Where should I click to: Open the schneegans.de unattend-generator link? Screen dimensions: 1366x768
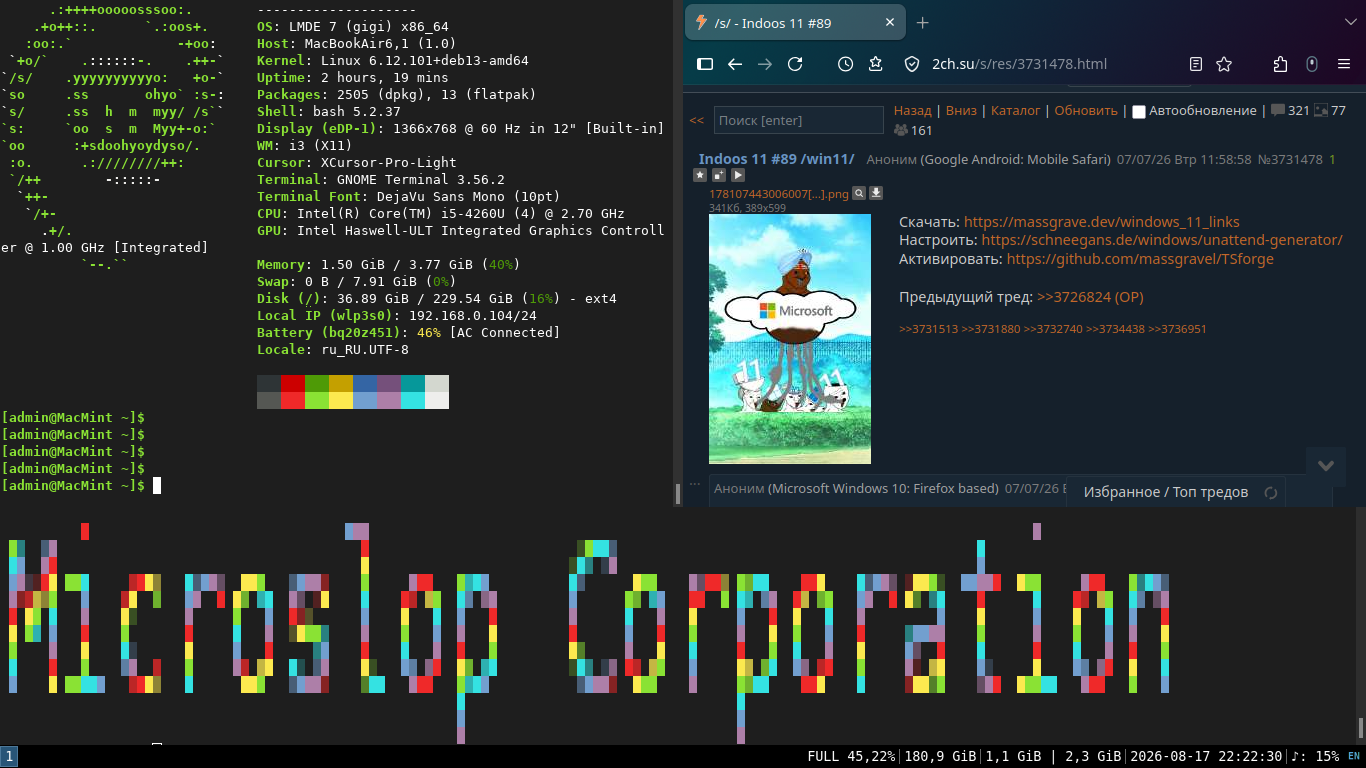[x=1162, y=240]
